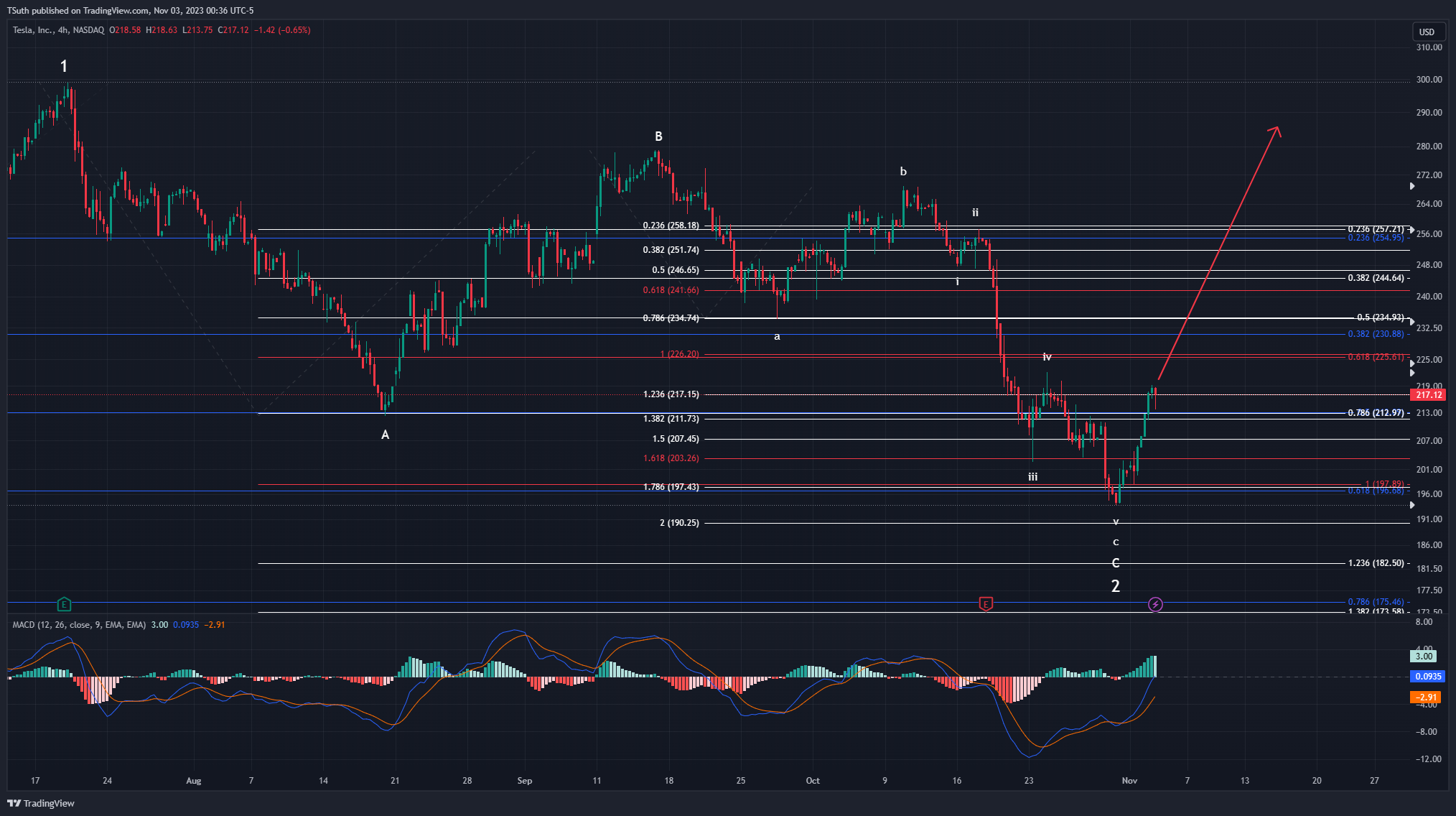This screenshot has width=1456, height=816.
Task: Click the 'Nov' date on time axis
Action: point(1129,781)
